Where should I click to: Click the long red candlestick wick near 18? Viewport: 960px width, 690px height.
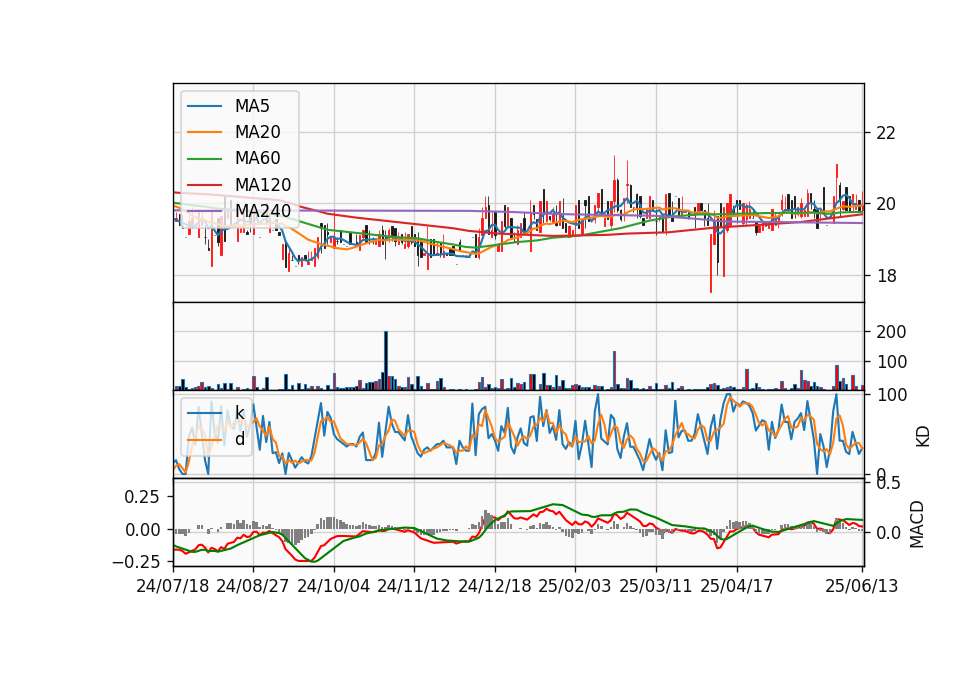pyautogui.click(x=711, y=263)
